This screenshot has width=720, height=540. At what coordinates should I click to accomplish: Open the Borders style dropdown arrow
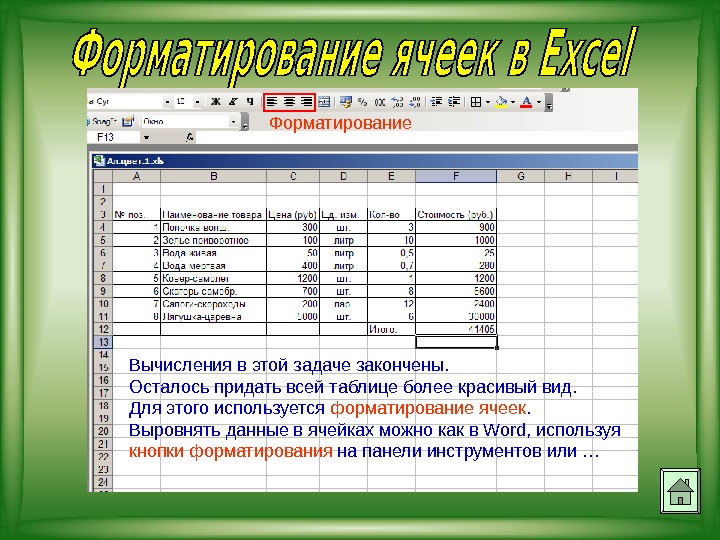[x=488, y=102]
